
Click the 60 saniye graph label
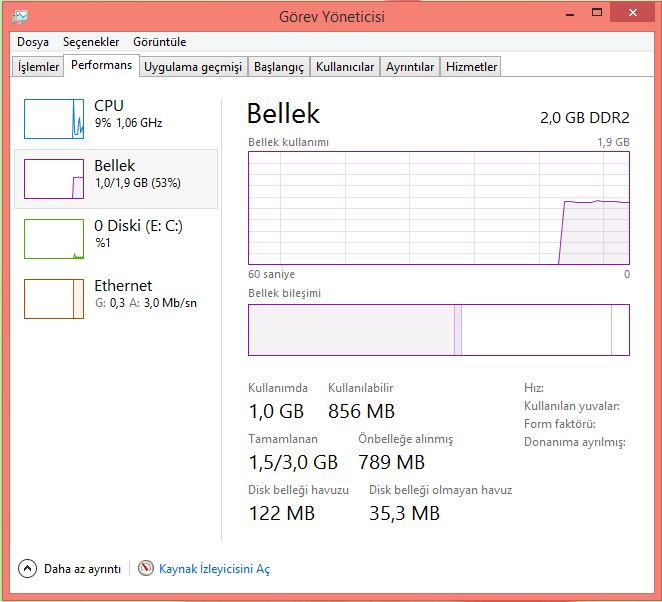[x=271, y=274]
